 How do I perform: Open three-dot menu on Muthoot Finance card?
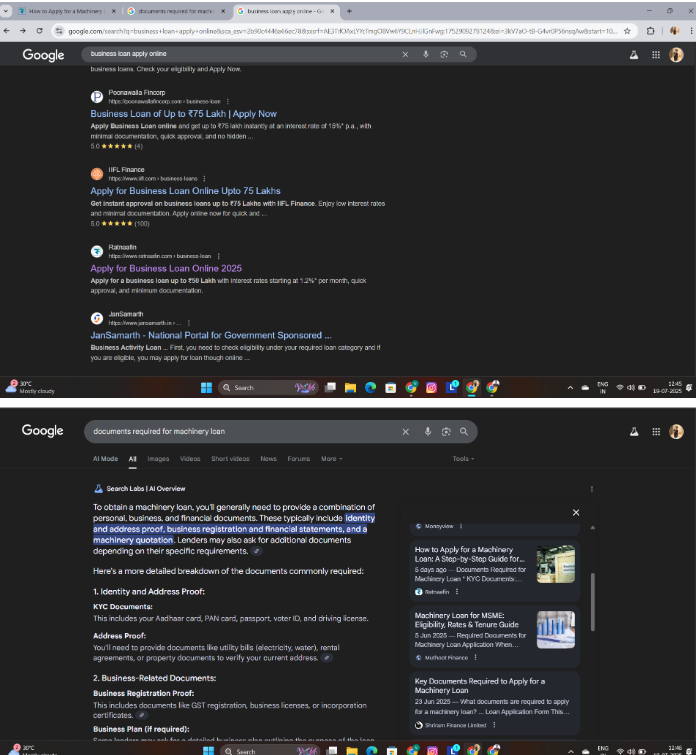tap(475, 658)
